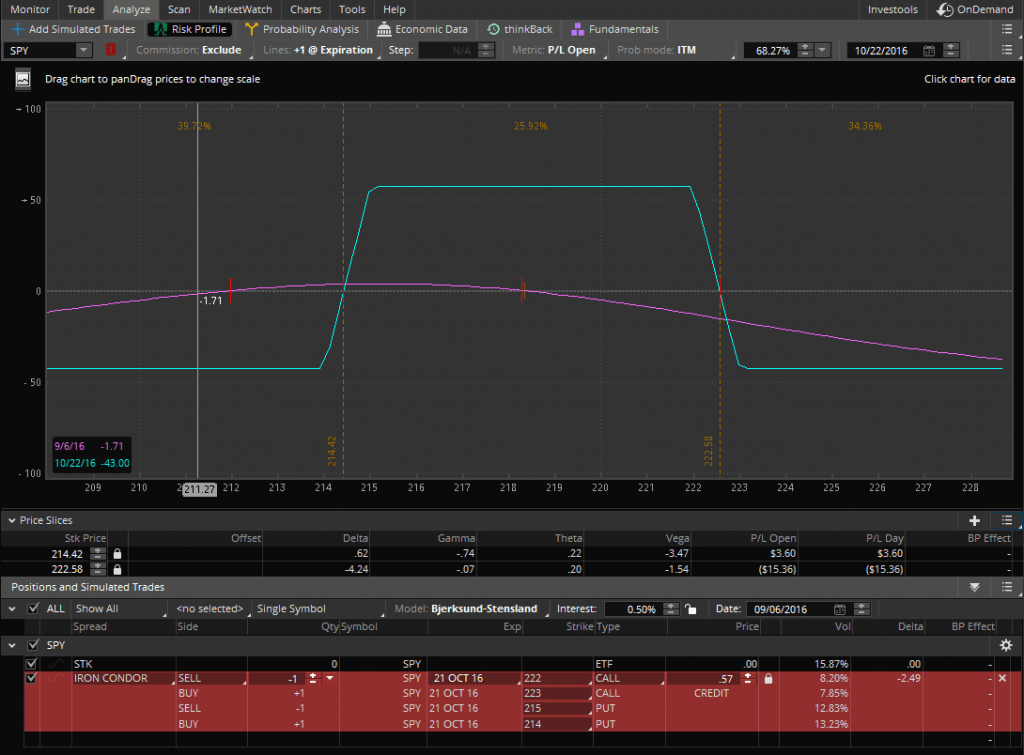Open Price Slices menu icon

[x=1007, y=521]
